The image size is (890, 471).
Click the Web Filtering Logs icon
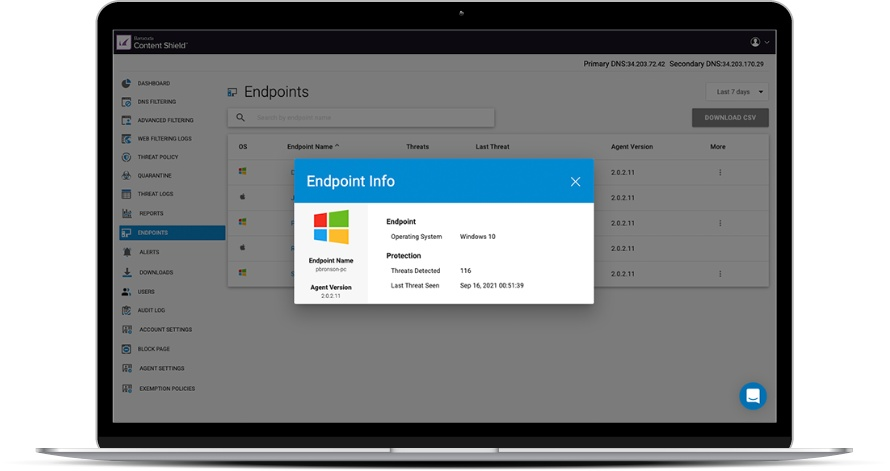126,138
